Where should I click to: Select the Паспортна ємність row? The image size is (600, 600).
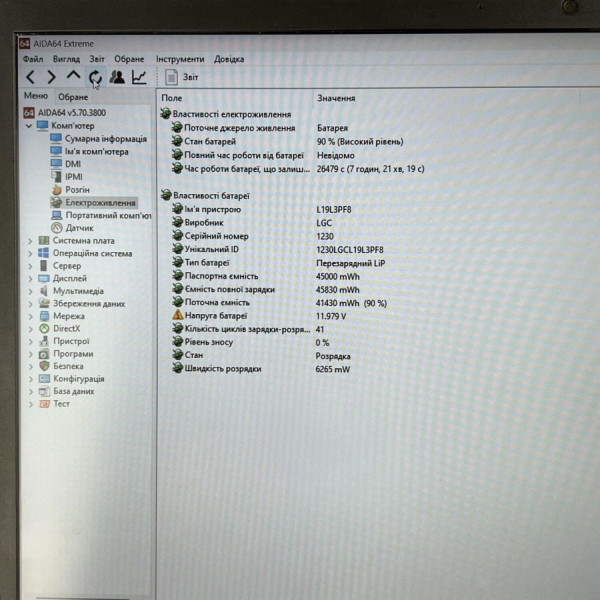[x=266, y=276]
